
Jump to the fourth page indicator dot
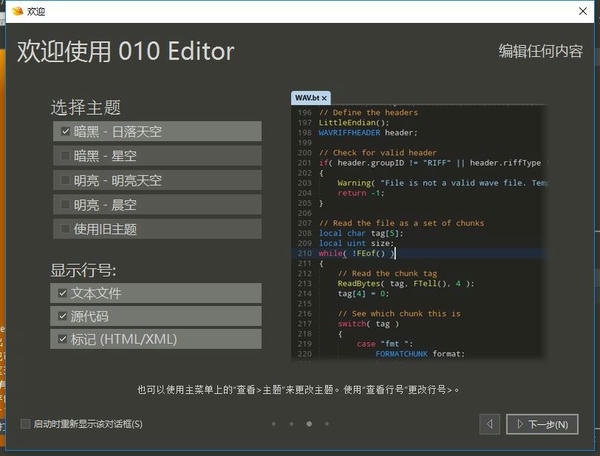point(327,424)
